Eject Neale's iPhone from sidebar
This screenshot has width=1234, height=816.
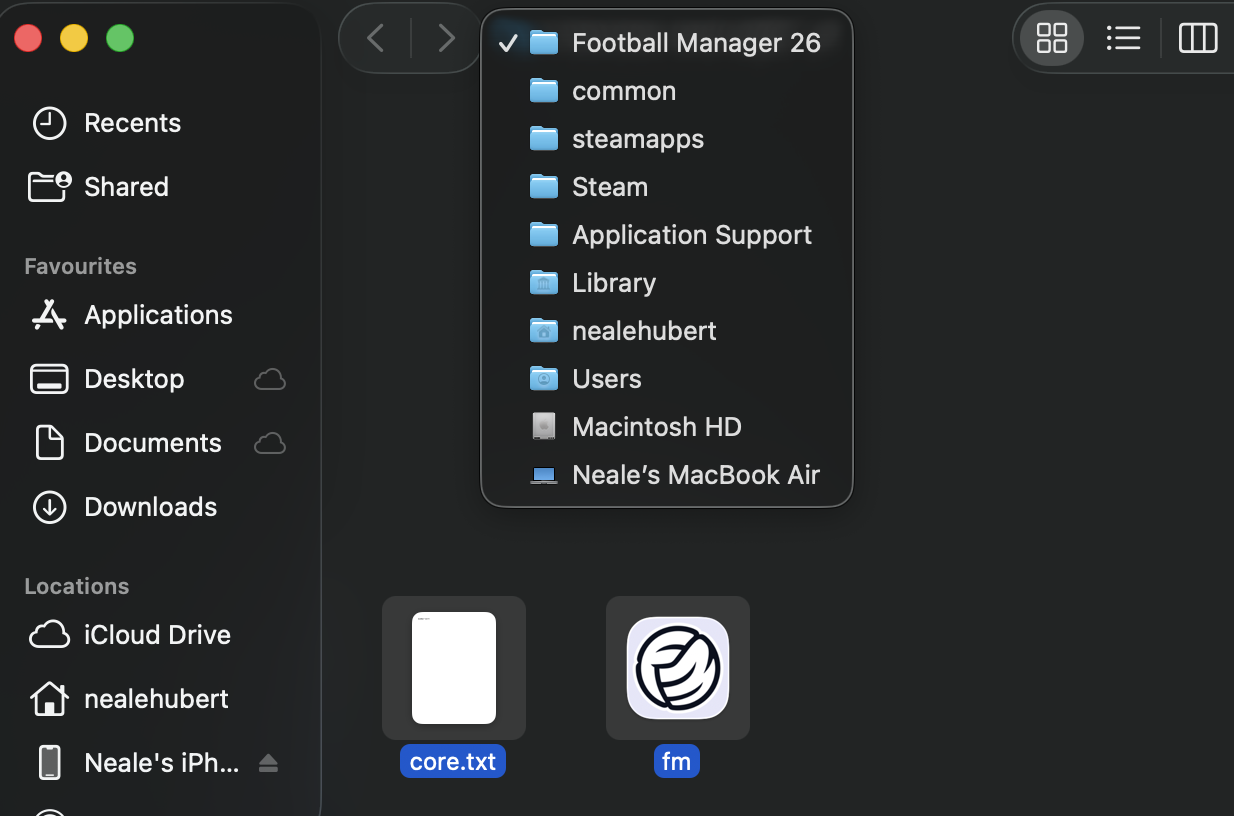click(268, 763)
